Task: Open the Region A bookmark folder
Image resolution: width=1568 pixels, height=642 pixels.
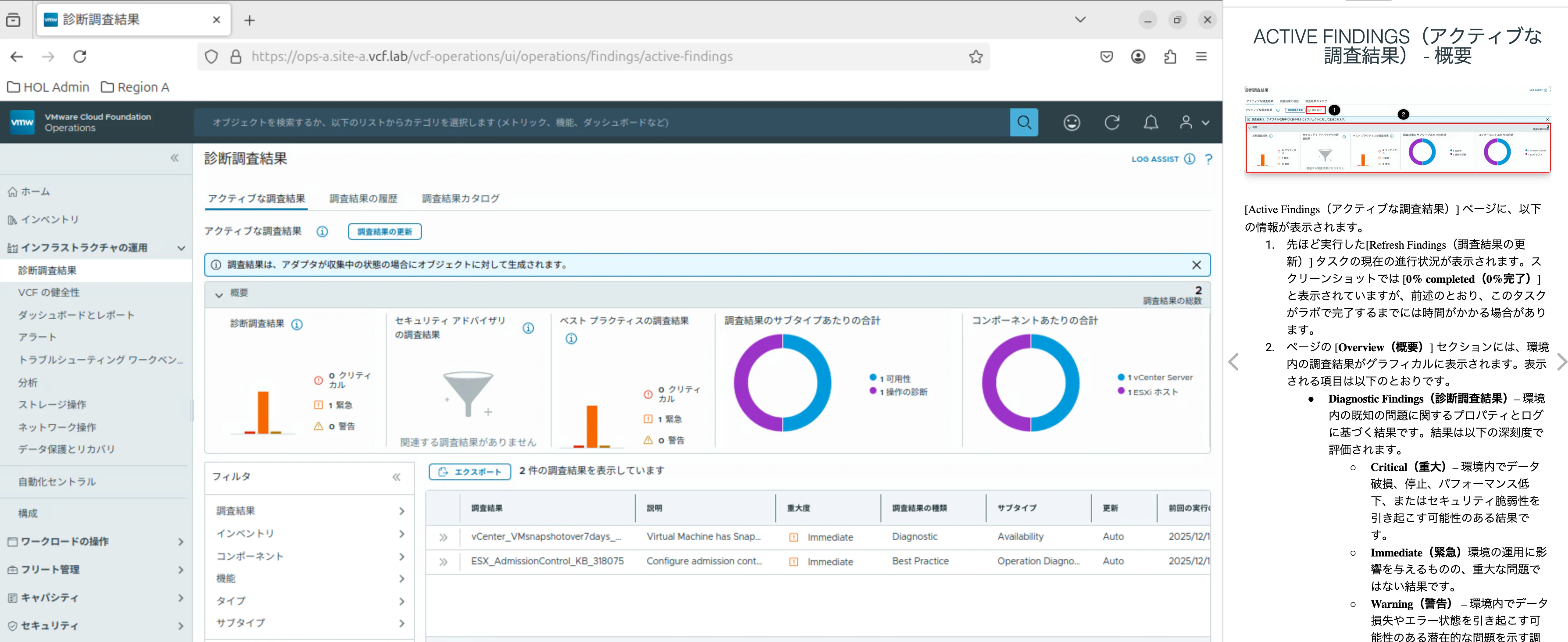Action: point(135,87)
